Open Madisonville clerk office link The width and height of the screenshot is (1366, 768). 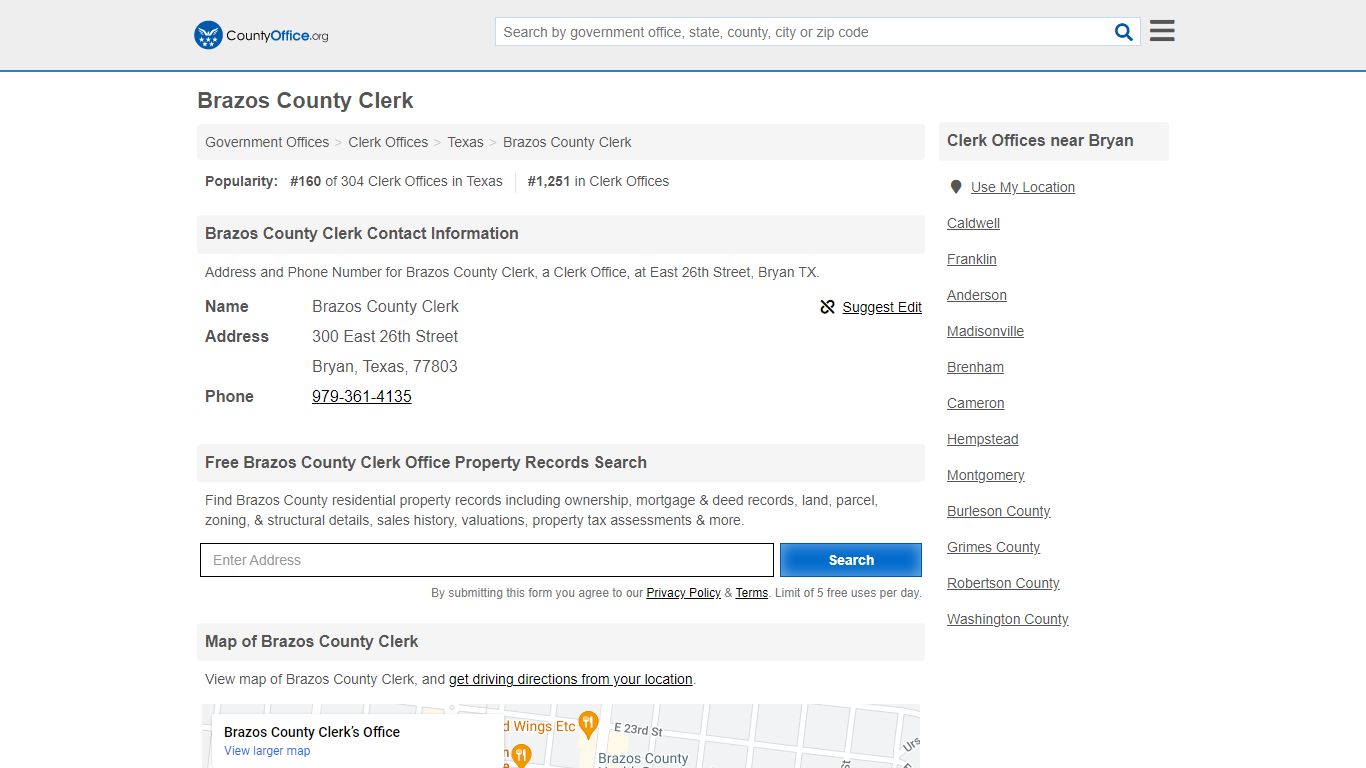point(985,331)
